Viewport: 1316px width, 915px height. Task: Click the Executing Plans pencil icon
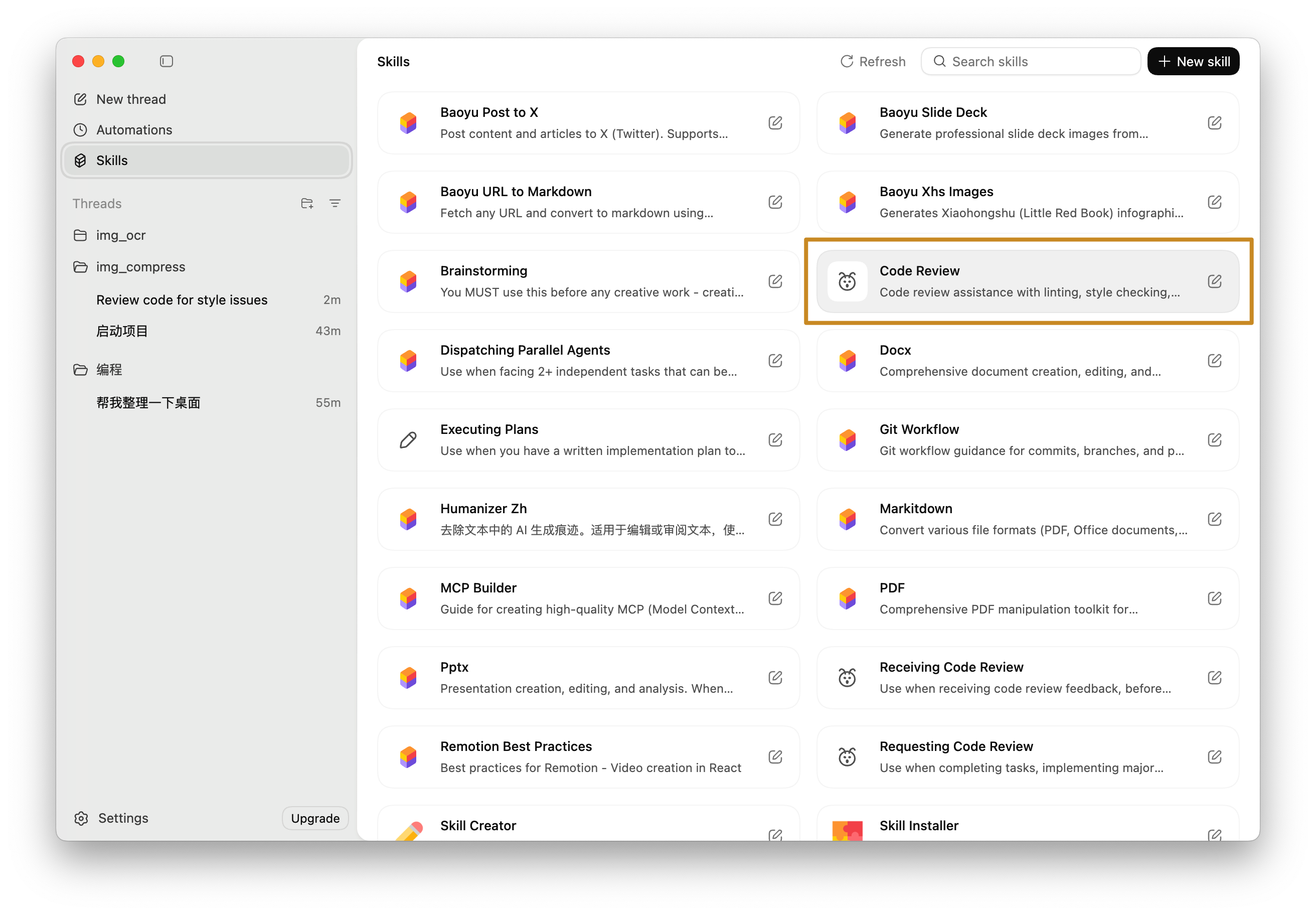click(408, 440)
